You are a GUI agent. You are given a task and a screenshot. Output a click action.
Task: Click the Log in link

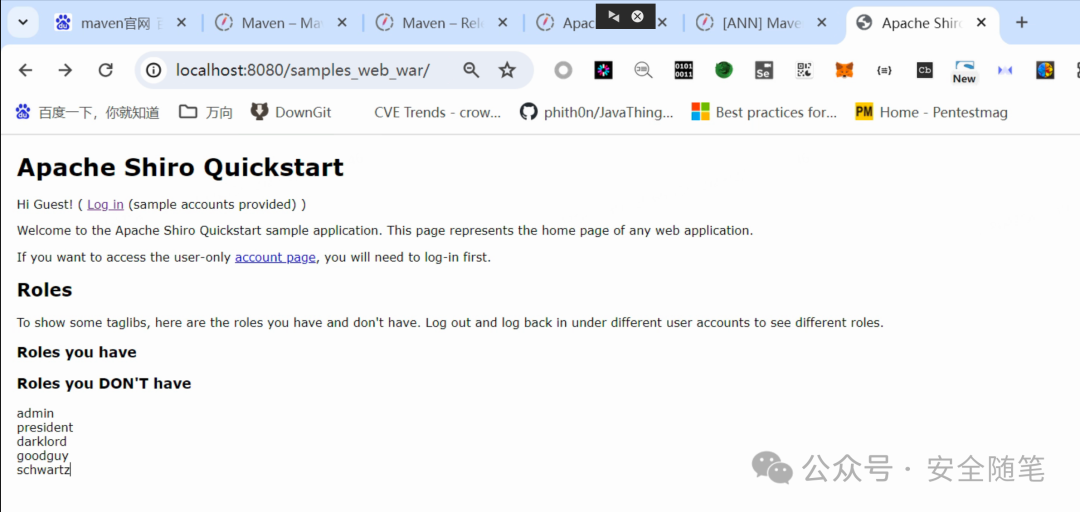[105, 204]
